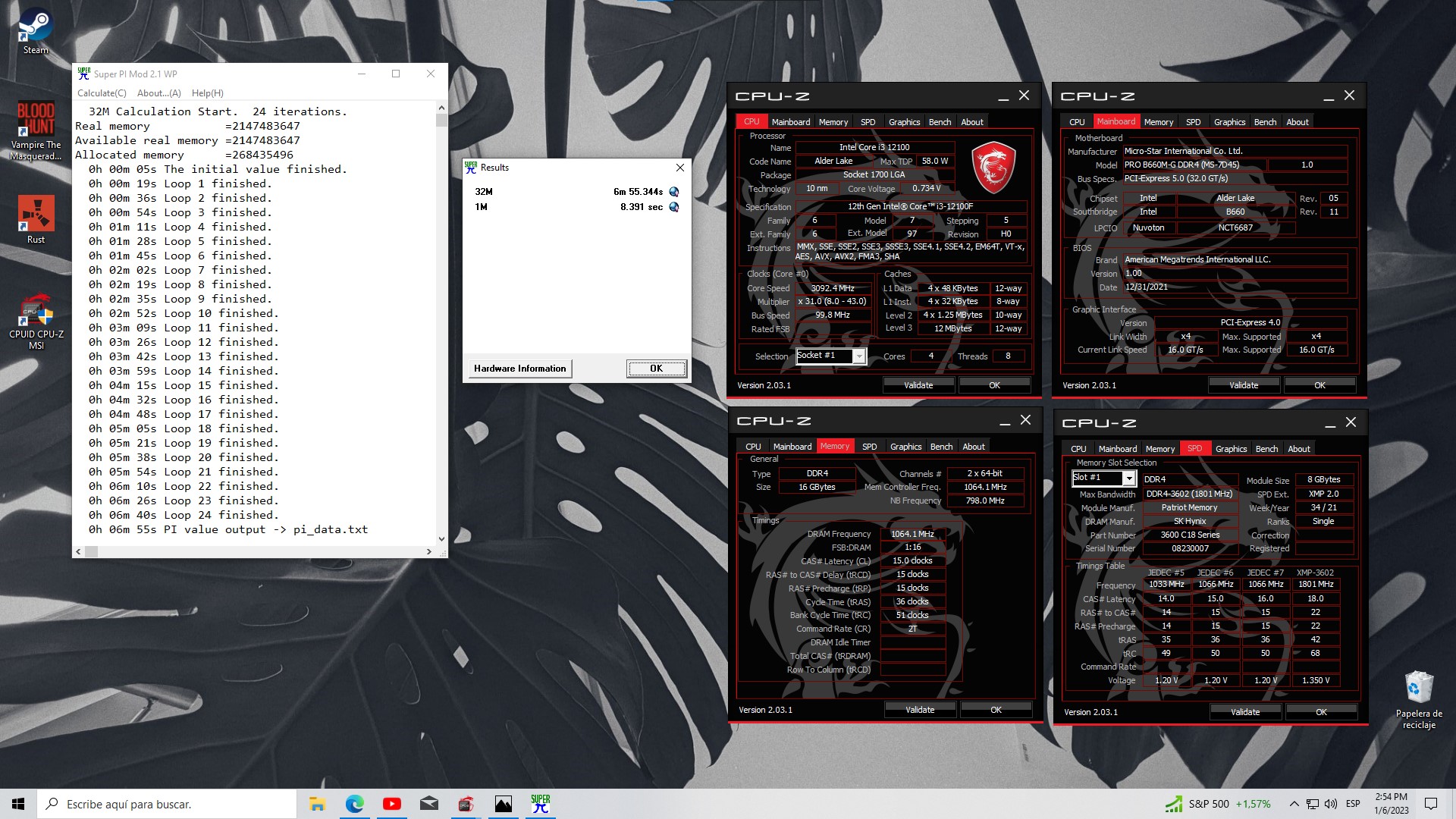Image resolution: width=1456 pixels, height=819 pixels.
Task: Launch Microsoft Edge from the taskbar
Action: coord(354,804)
